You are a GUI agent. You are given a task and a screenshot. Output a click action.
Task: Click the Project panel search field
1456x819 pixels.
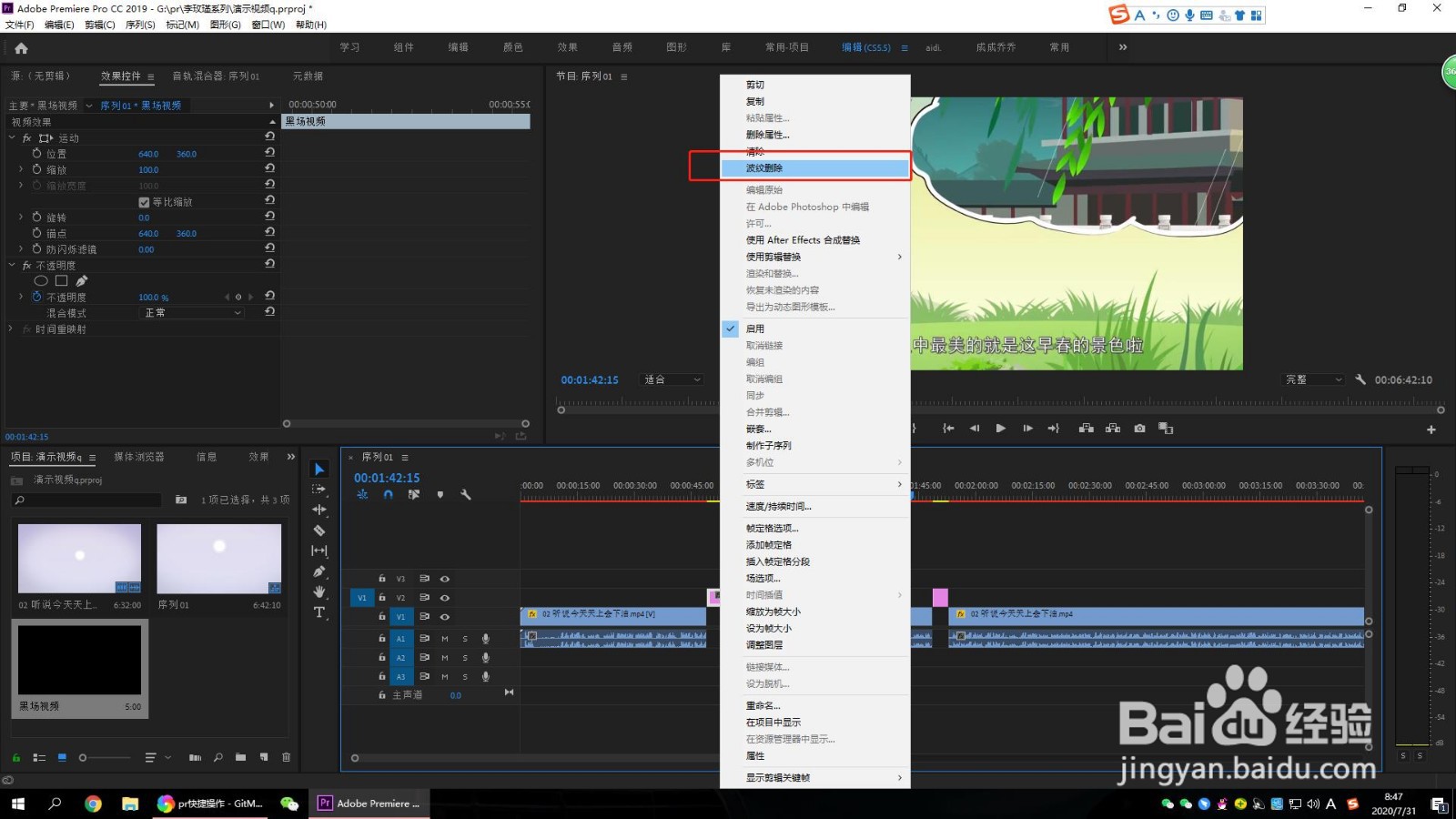click(87, 500)
